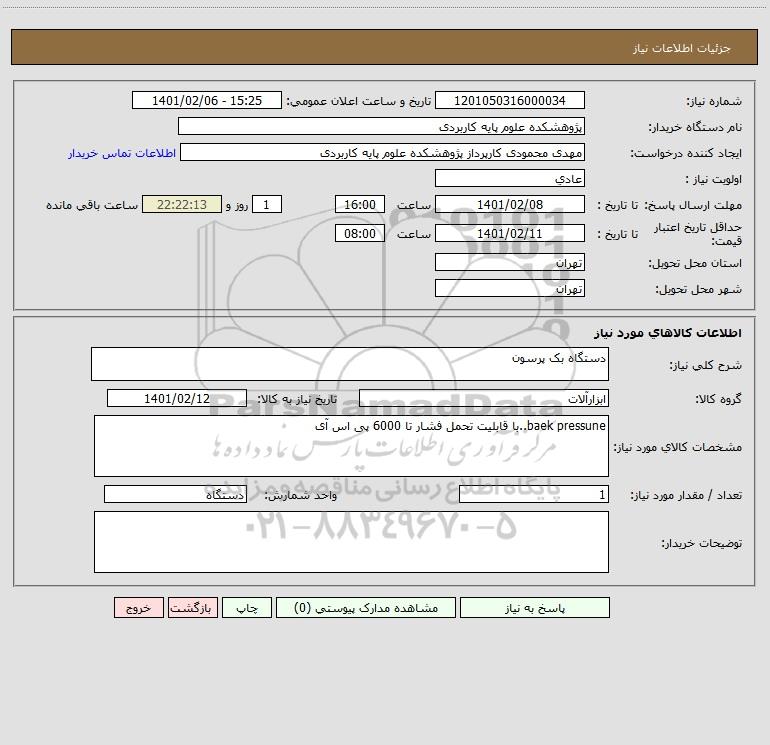Click the remaining time countdown 22:22:13
The width and height of the screenshot is (770, 745).
click(x=182, y=204)
